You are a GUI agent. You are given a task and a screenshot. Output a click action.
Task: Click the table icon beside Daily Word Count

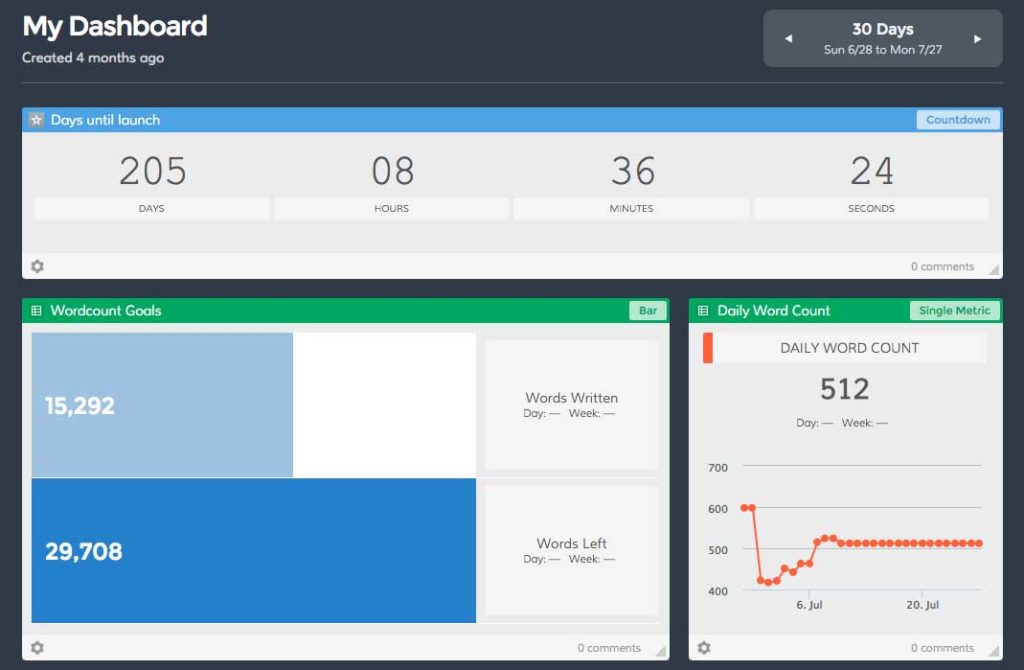point(703,311)
